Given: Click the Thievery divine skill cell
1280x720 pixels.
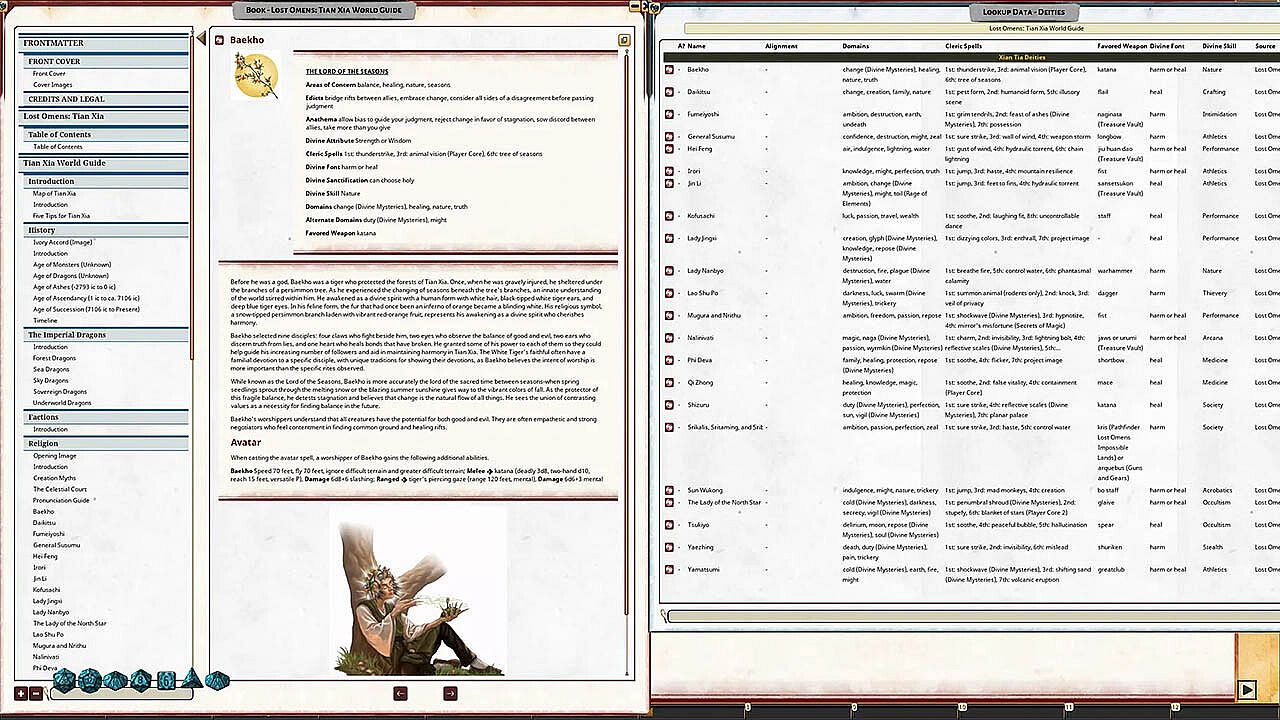Looking at the screenshot, I should point(1213,293).
